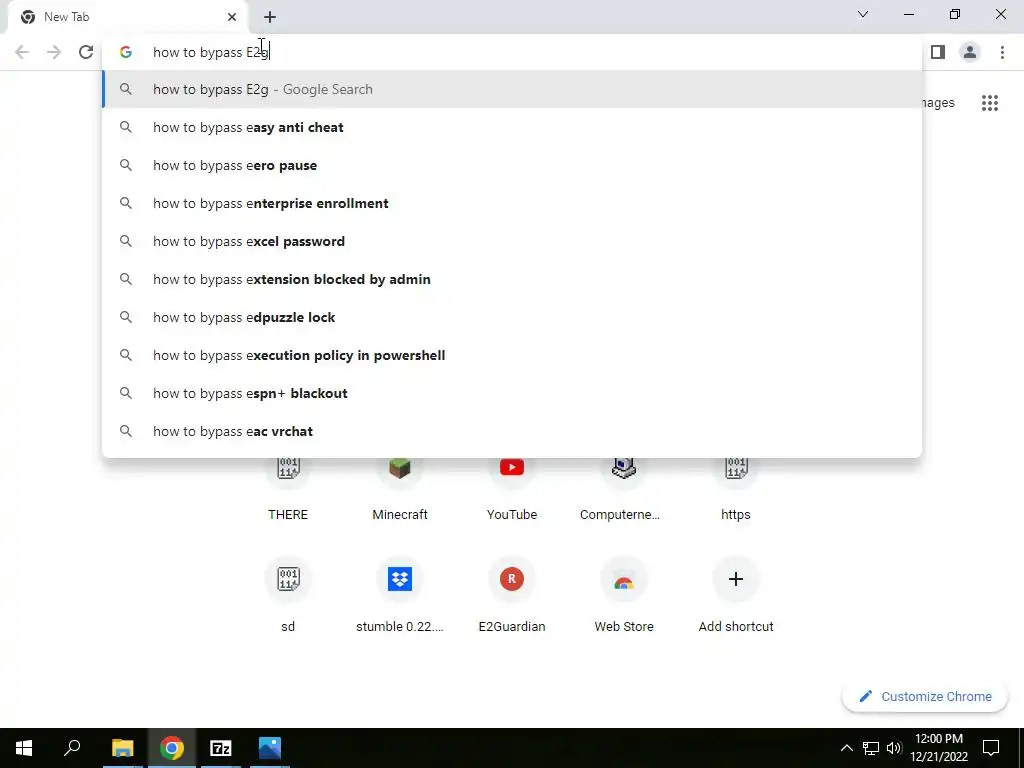Choose suggestion 'enterprise enrollment'
The width and height of the screenshot is (1024, 768).
[x=512, y=203]
